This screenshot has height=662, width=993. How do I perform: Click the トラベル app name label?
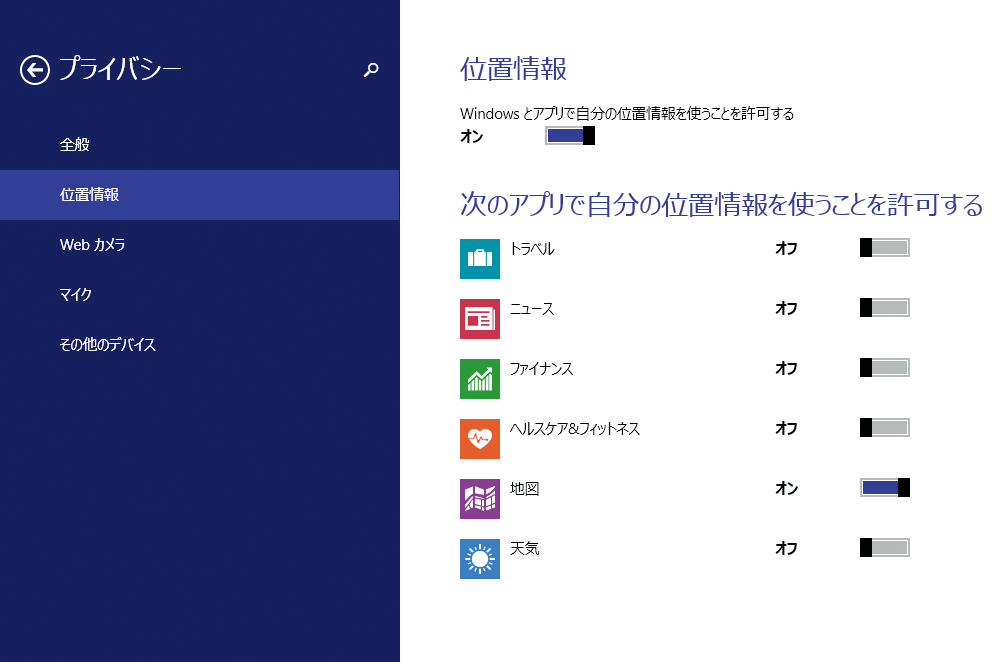tap(532, 249)
